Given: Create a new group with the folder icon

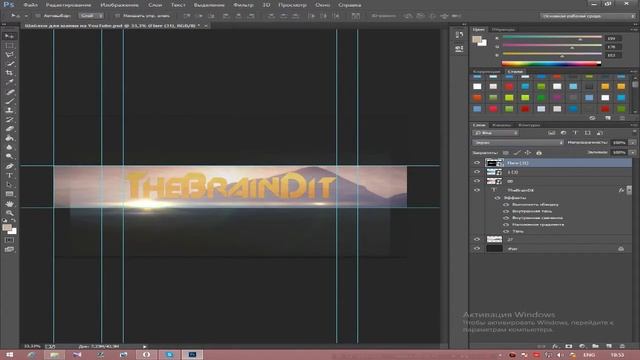Looking at the screenshot, I should tap(596, 346).
